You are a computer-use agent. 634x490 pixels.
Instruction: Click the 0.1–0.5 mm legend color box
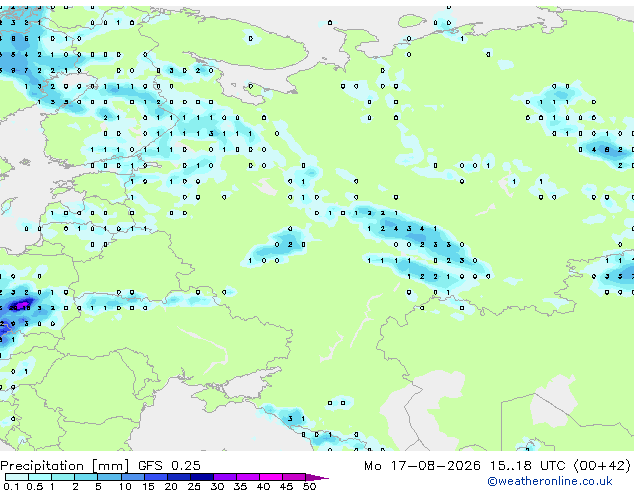click(17, 477)
